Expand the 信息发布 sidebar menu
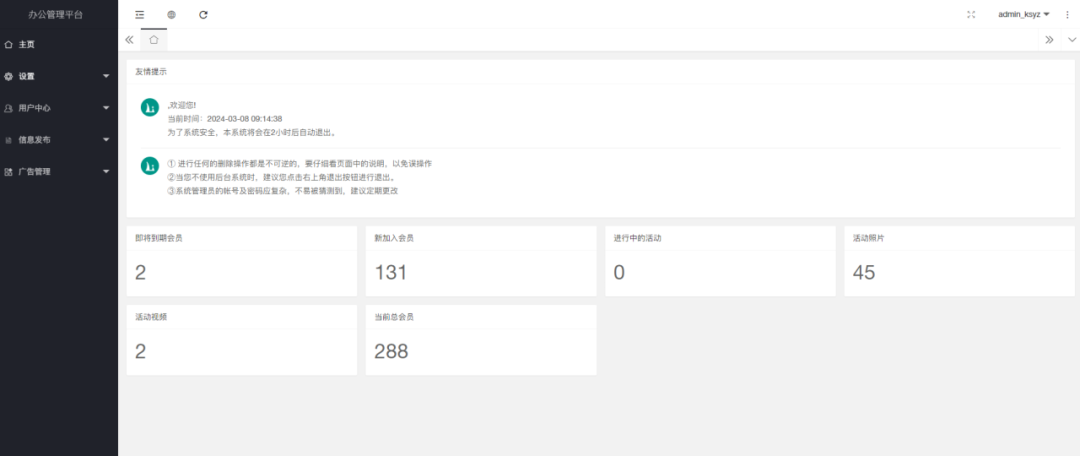The height and width of the screenshot is (456, 1080). tap(59, 140)
